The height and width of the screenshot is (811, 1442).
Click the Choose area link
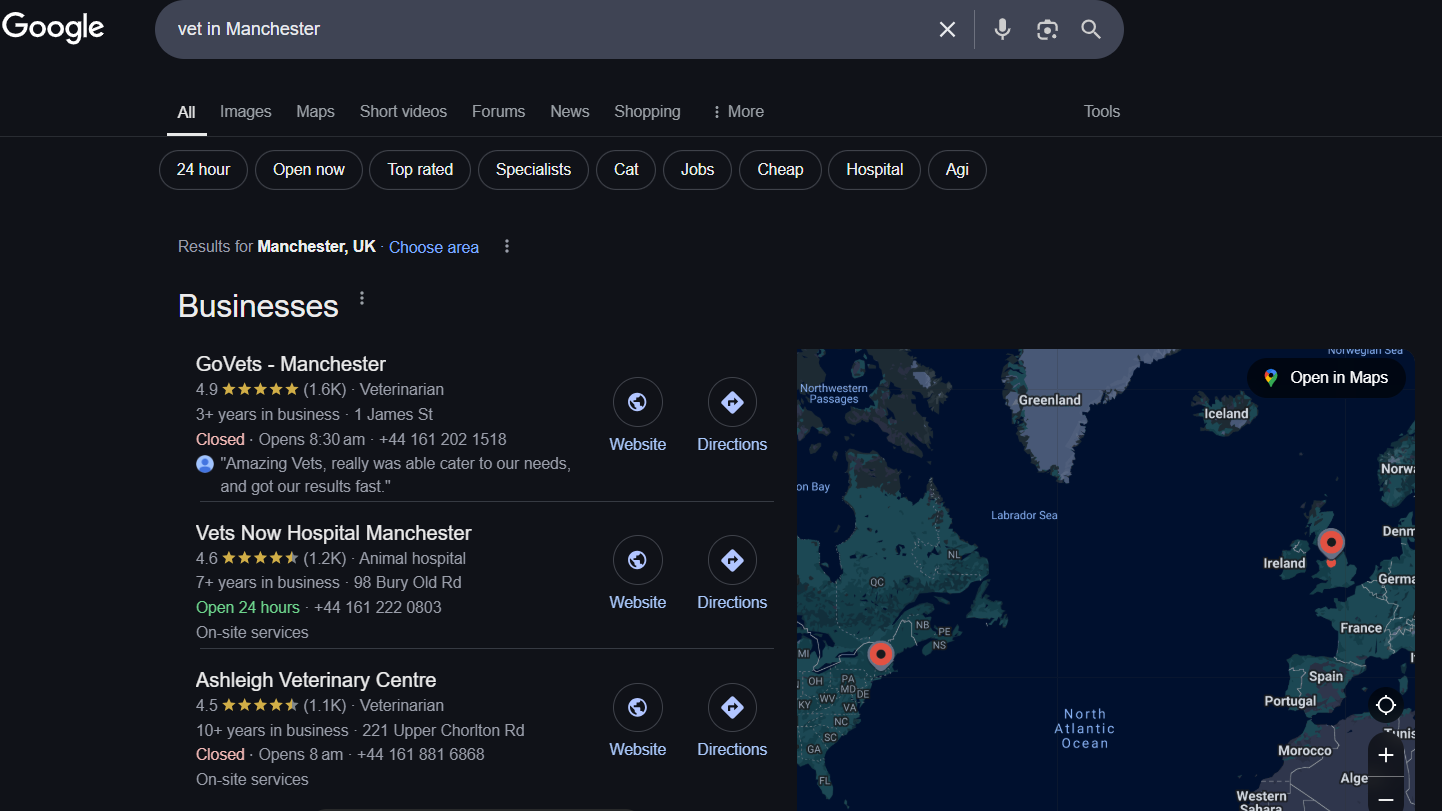click(434, 247)
